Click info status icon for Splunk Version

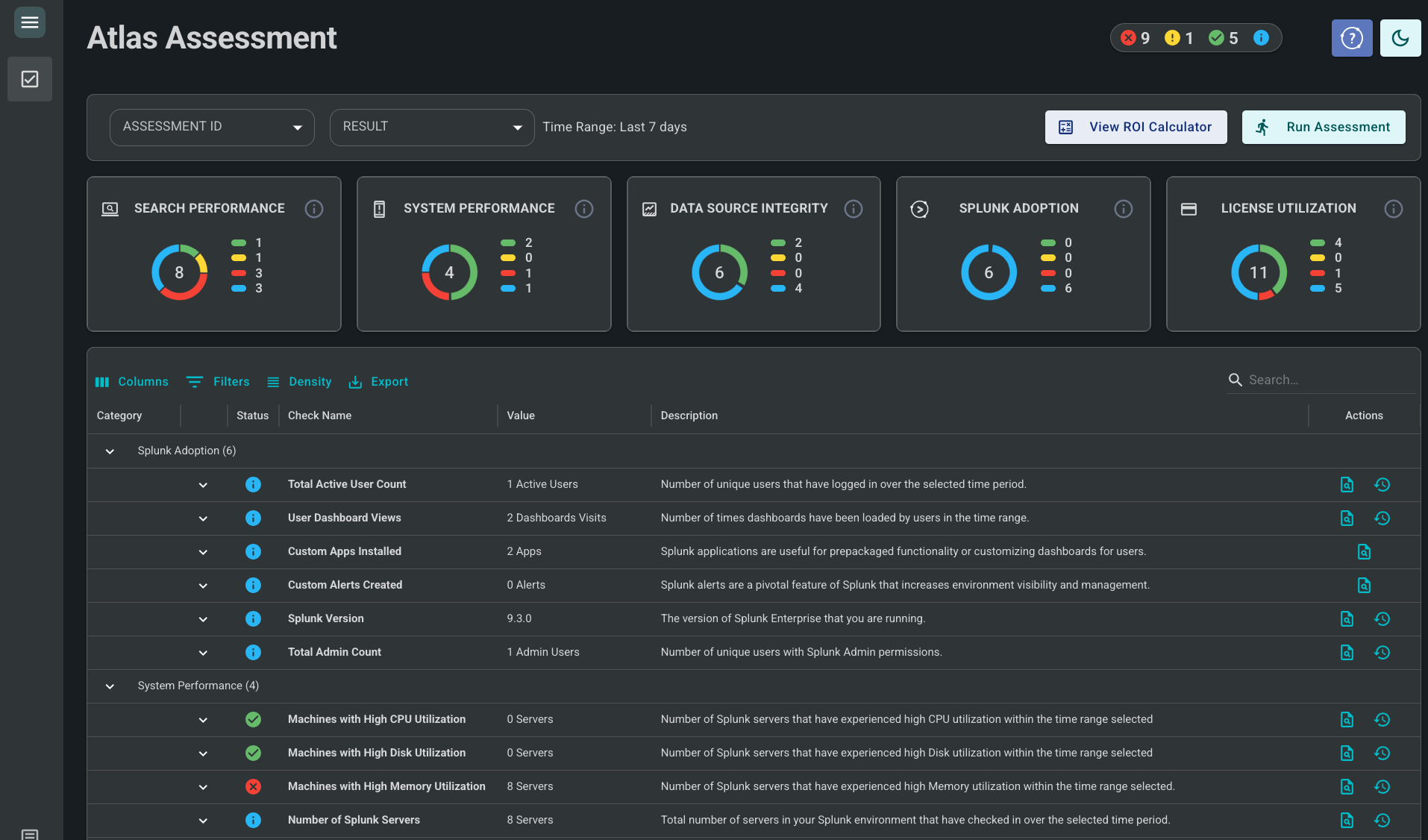click(254, 619)
